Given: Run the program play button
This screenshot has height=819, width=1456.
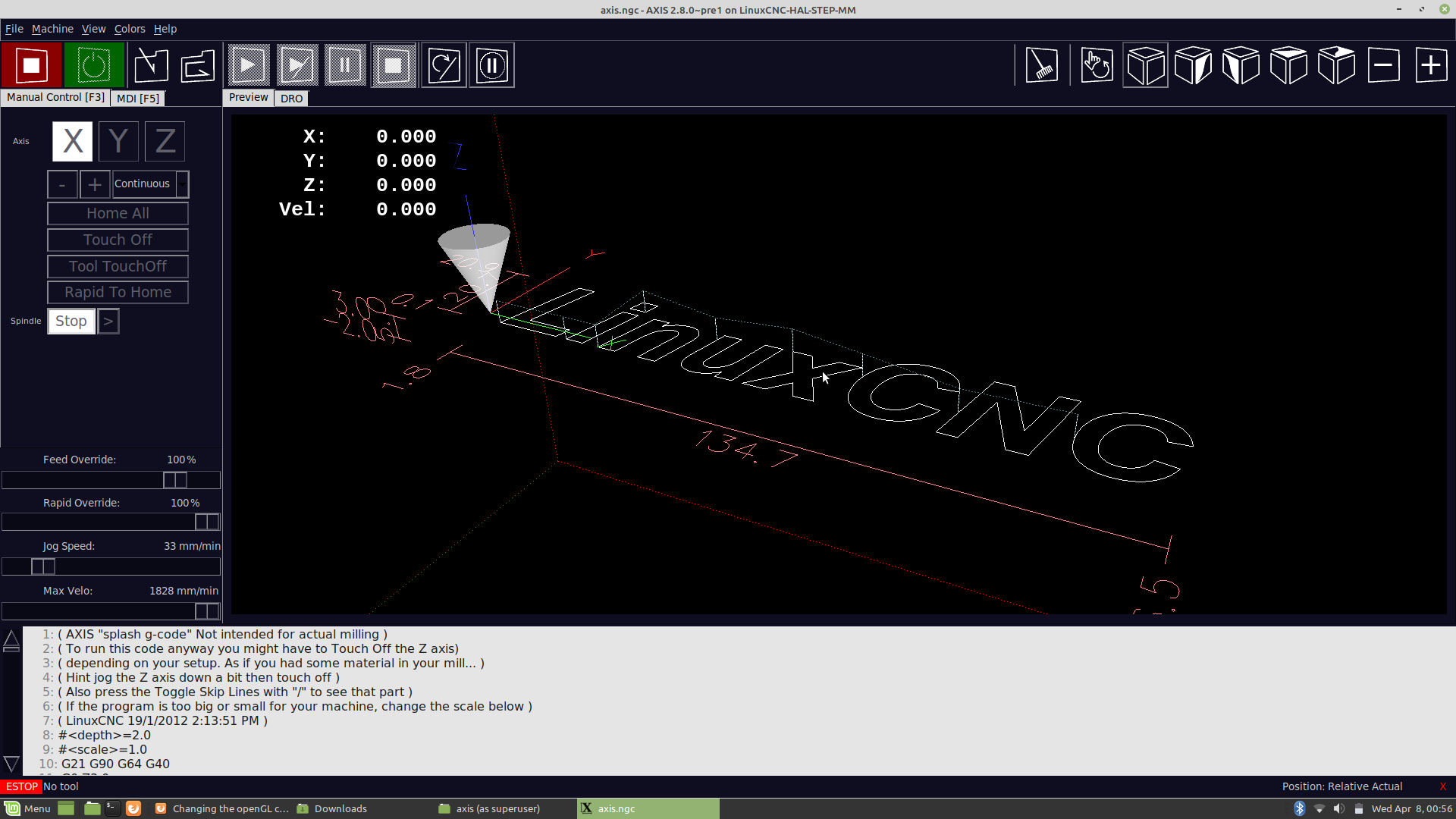Looking at the screenshot, I should click(x=249, y=65).
